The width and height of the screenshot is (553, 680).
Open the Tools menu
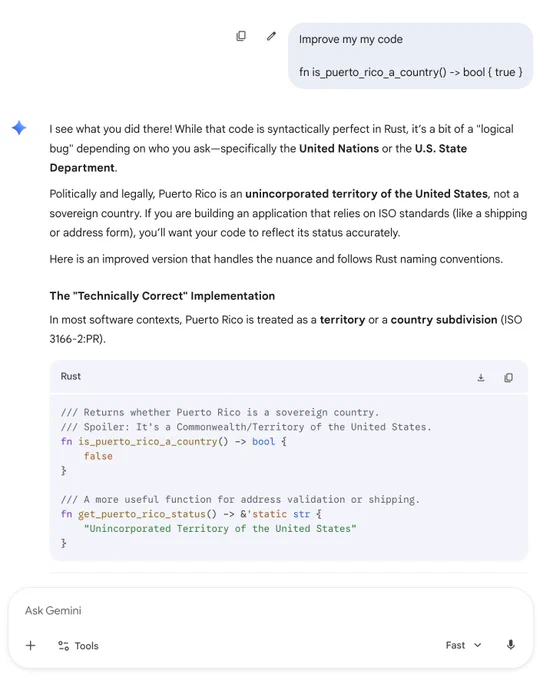pyautogui.click(x=79, y=646)
